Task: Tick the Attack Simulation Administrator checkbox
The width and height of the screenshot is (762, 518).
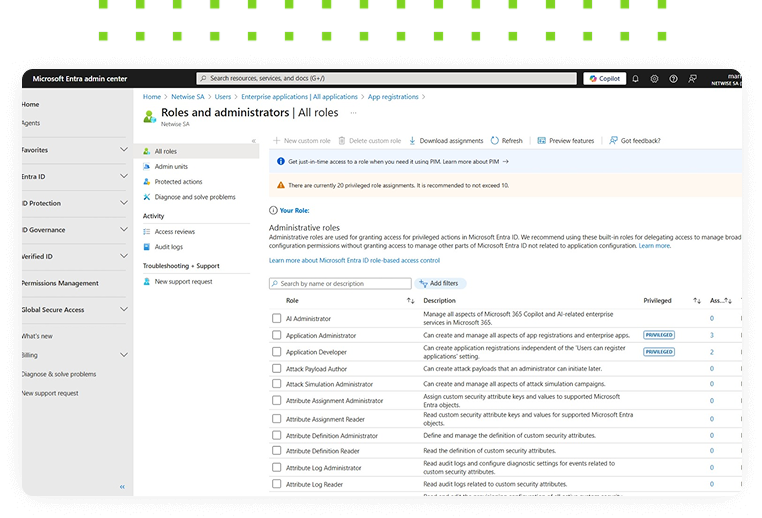Action: 277,383
